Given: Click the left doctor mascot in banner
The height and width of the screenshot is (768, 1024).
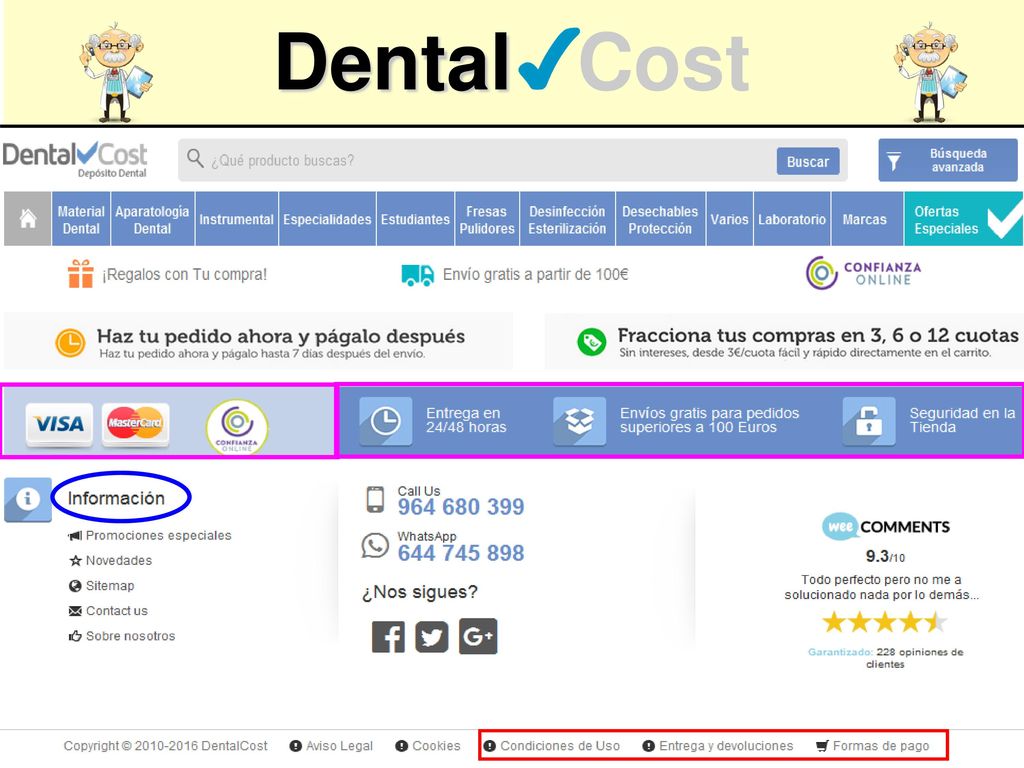Looking at the screenshot, I should [x=117, y=72].
